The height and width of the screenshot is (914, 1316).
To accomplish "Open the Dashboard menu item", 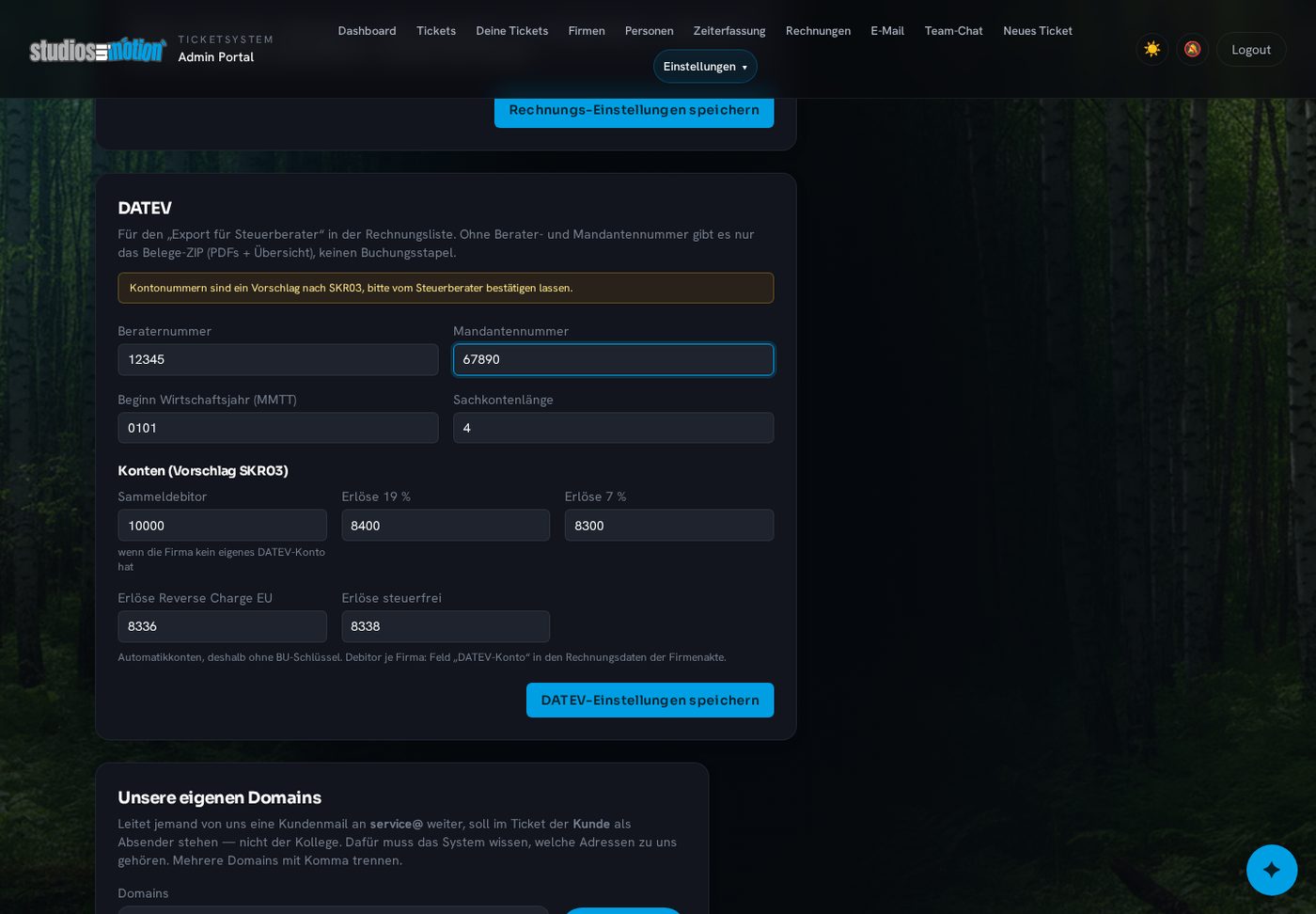I will (x=367, y=31).
